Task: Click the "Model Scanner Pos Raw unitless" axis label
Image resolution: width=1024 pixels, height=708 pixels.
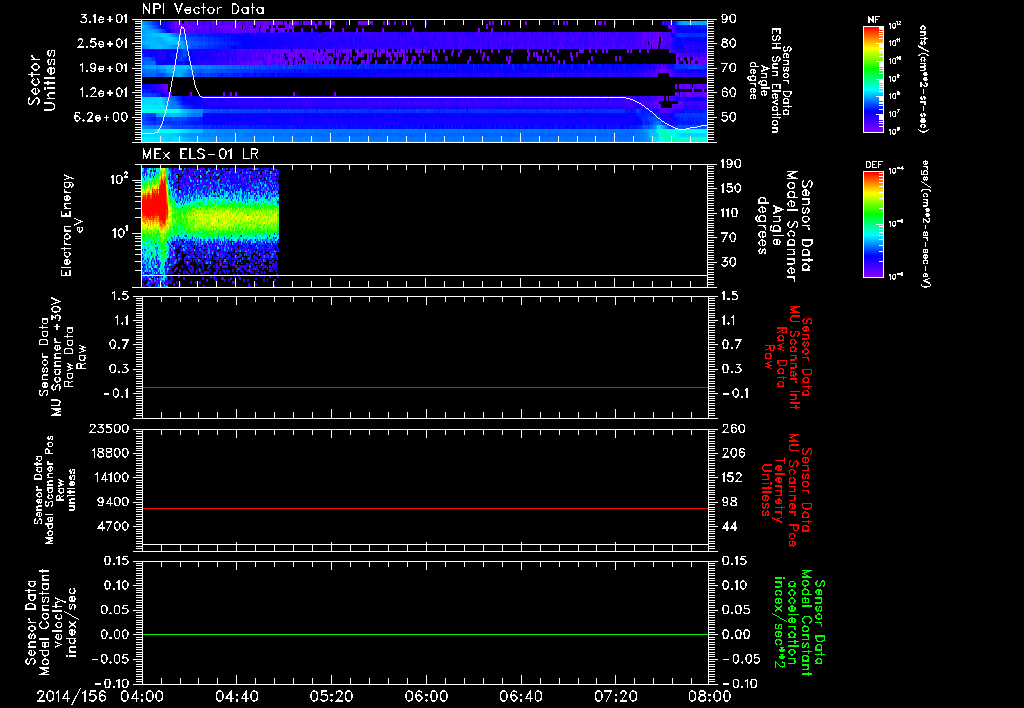Action: 55,490
